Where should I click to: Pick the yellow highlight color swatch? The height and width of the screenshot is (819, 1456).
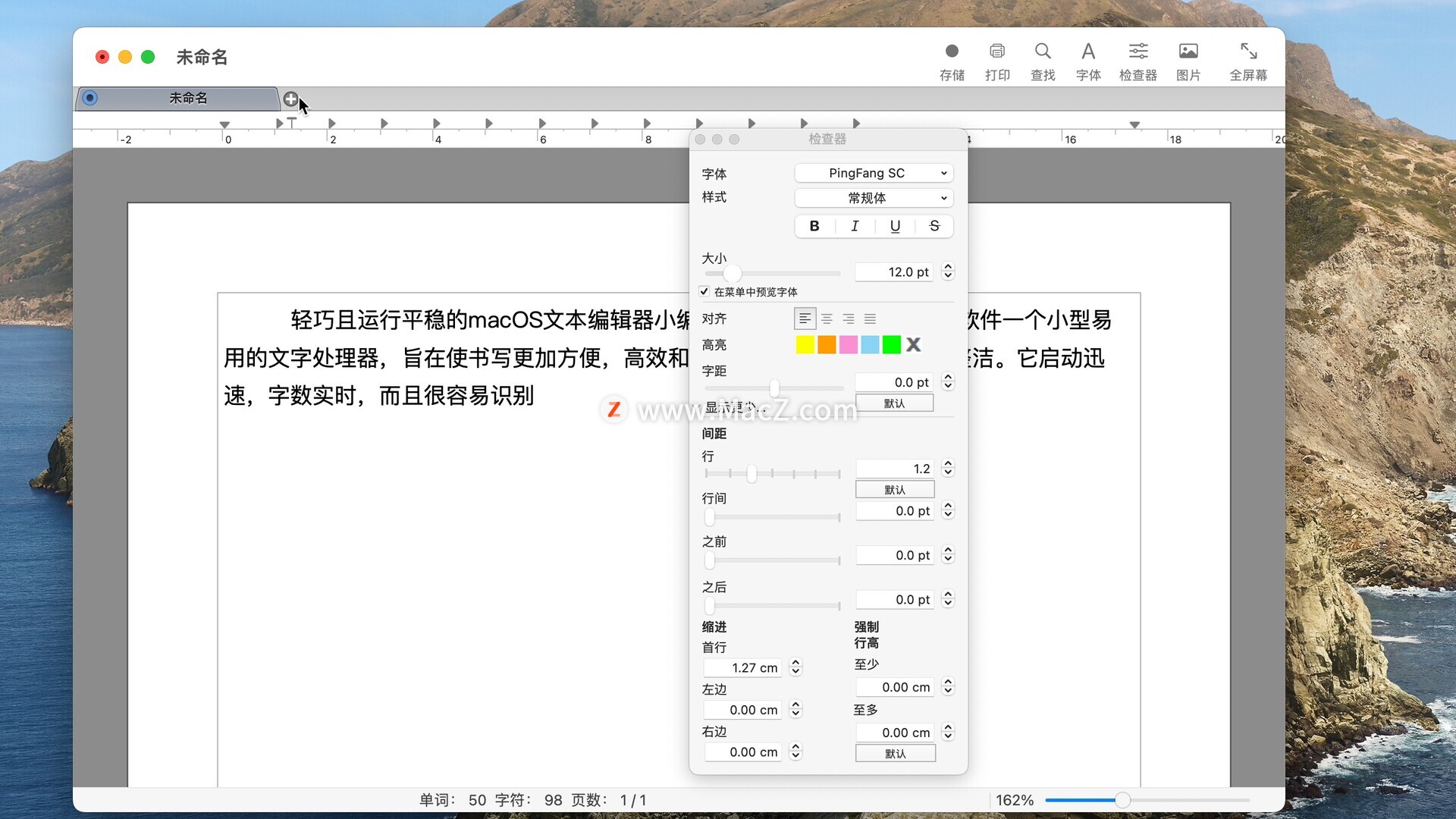pos(805,345)
